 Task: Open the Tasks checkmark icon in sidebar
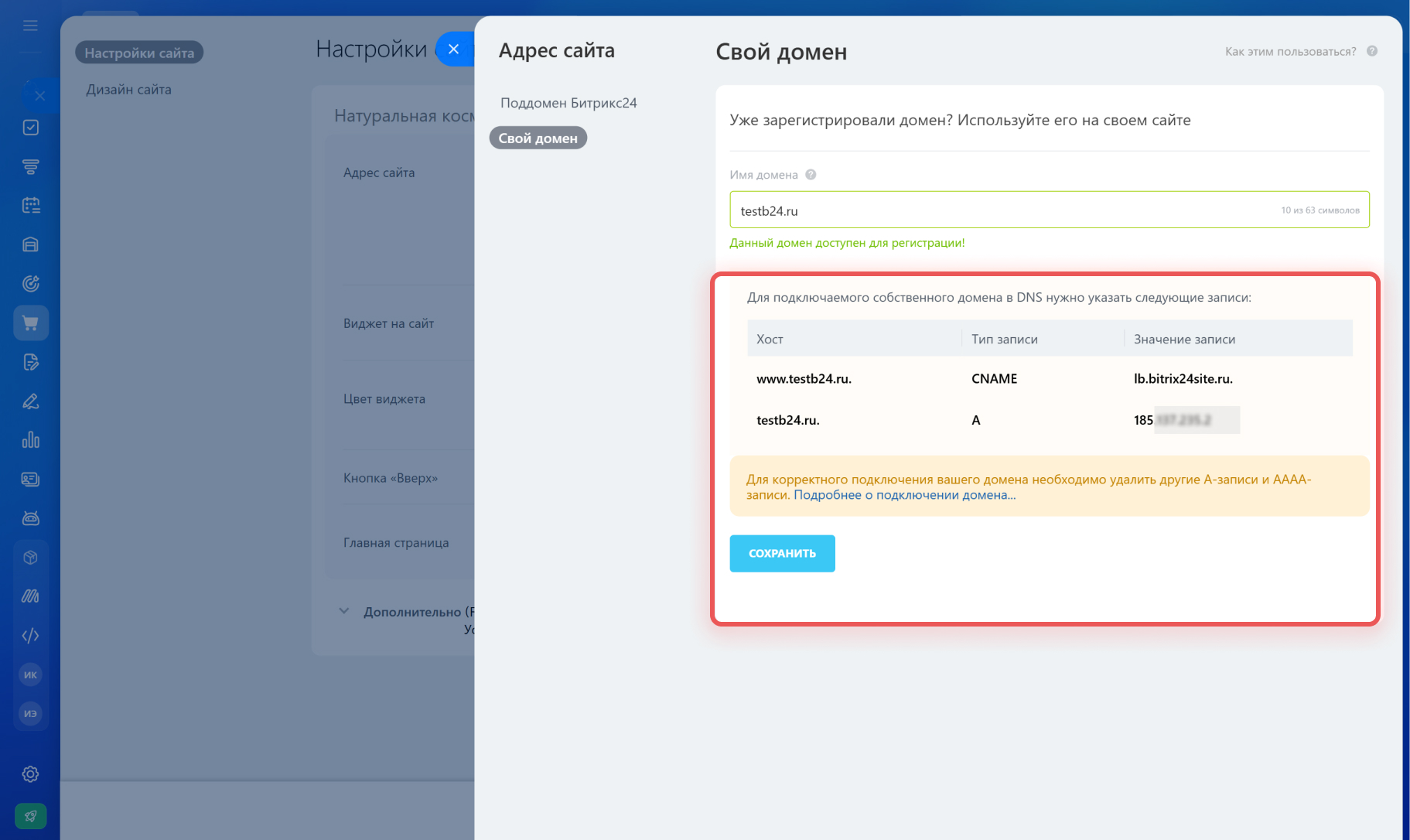pyautogui.click(x=30, y=128)
